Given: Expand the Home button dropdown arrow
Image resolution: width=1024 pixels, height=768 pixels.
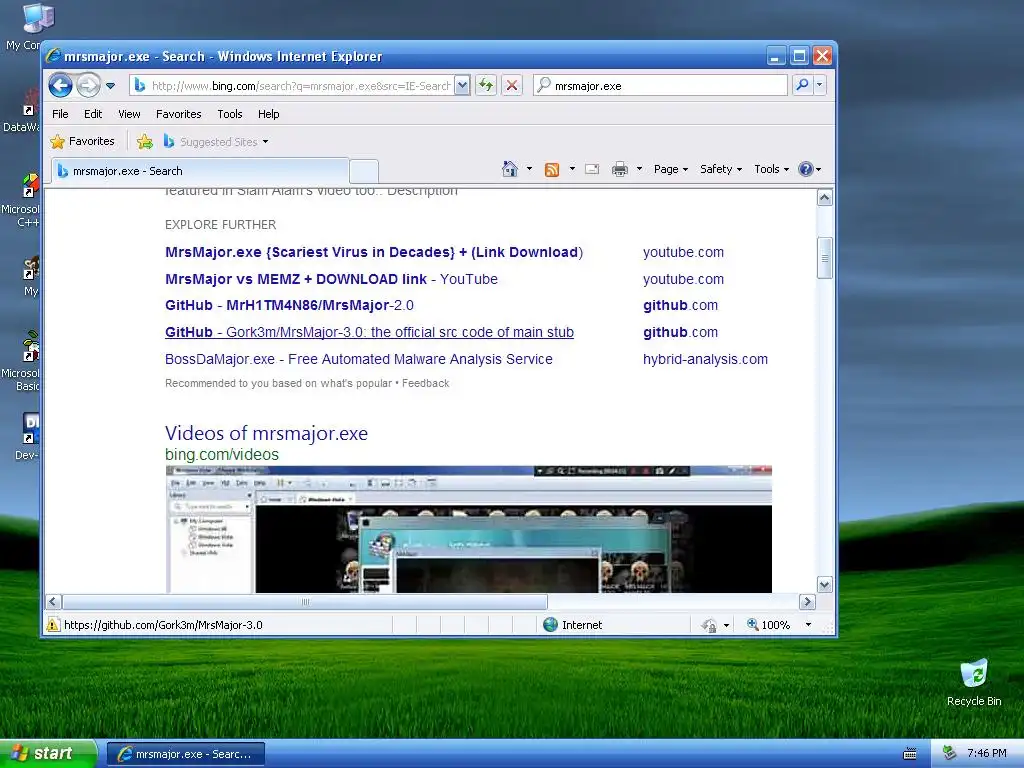Looking at the screenshot, I should (x=529, y=169).
